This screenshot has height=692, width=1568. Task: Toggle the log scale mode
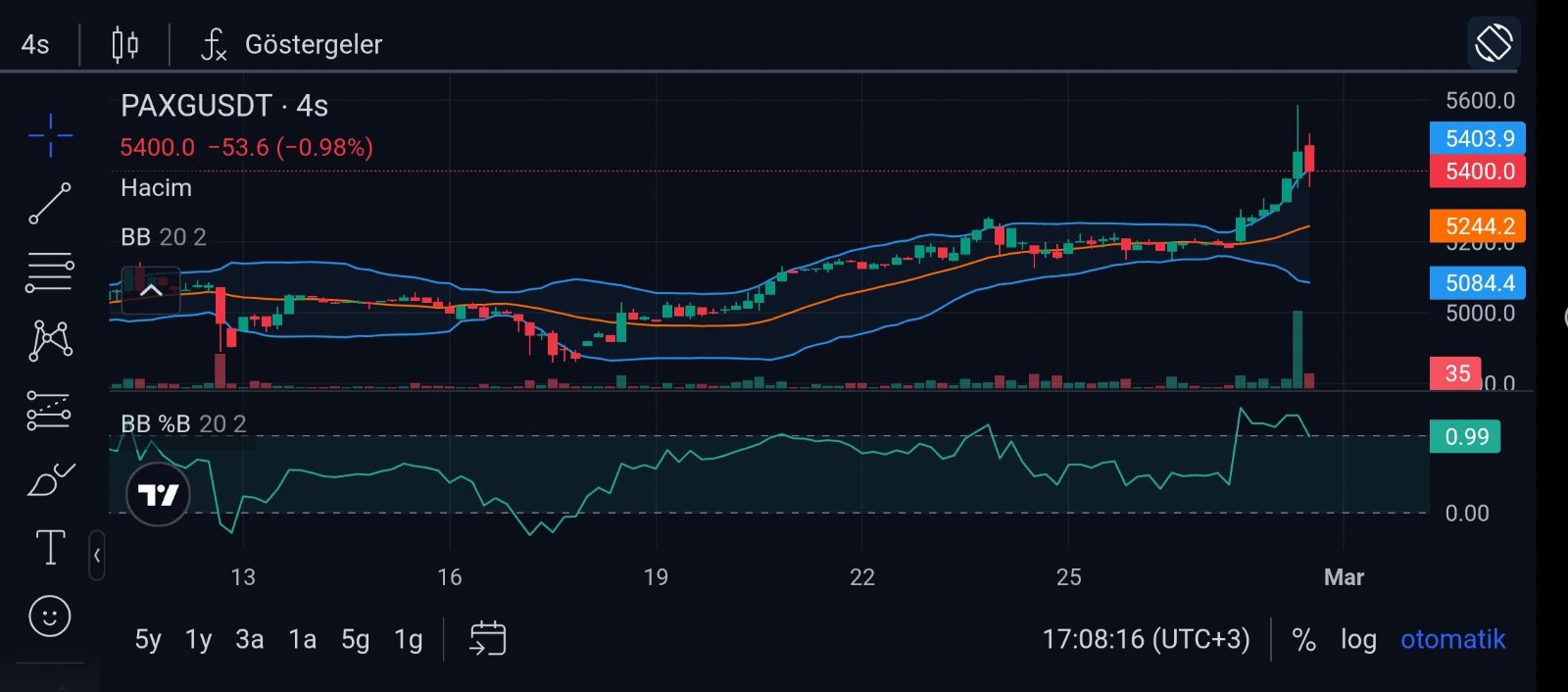[x=1358, y=640]
